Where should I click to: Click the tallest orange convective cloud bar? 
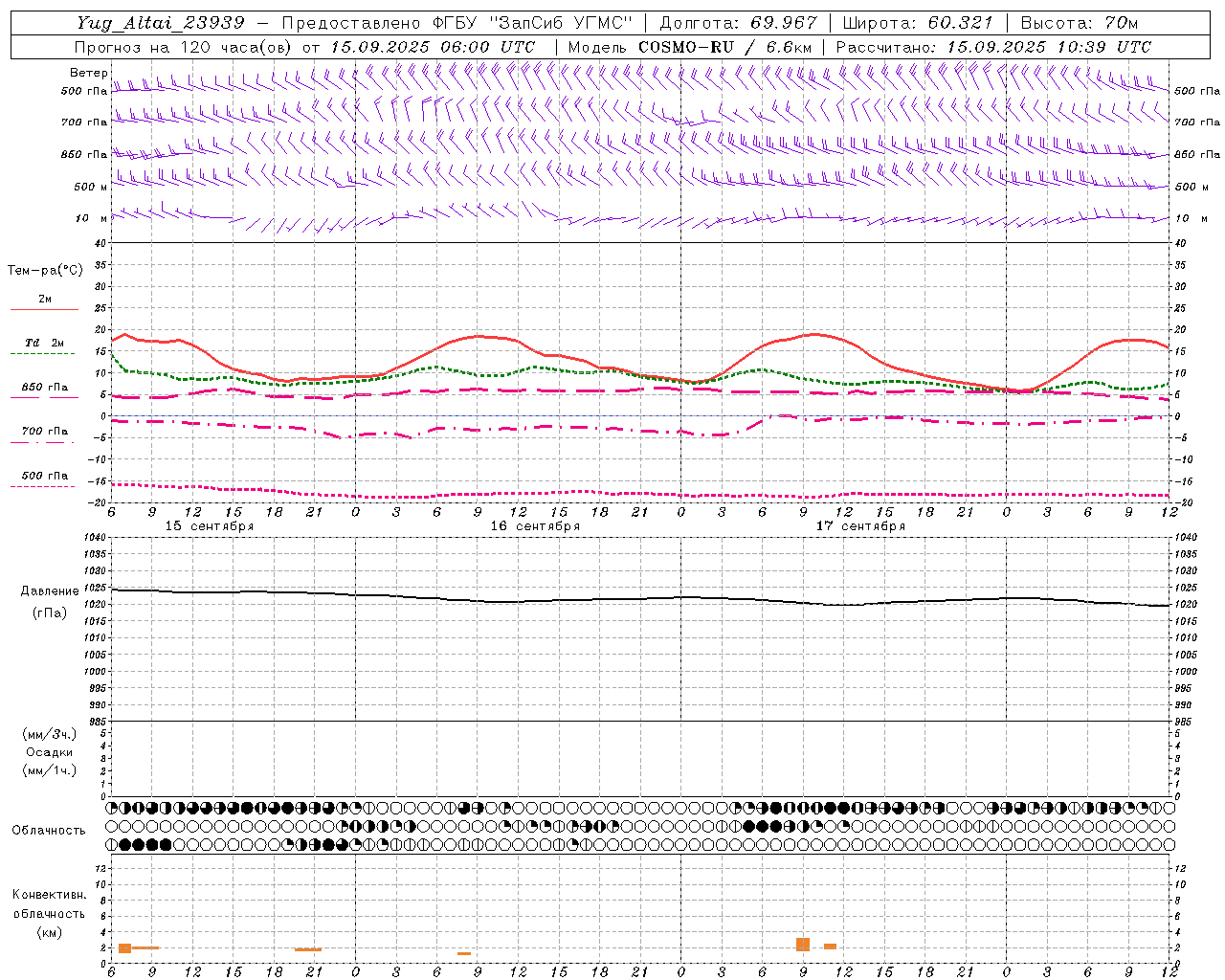click(803, 945)
